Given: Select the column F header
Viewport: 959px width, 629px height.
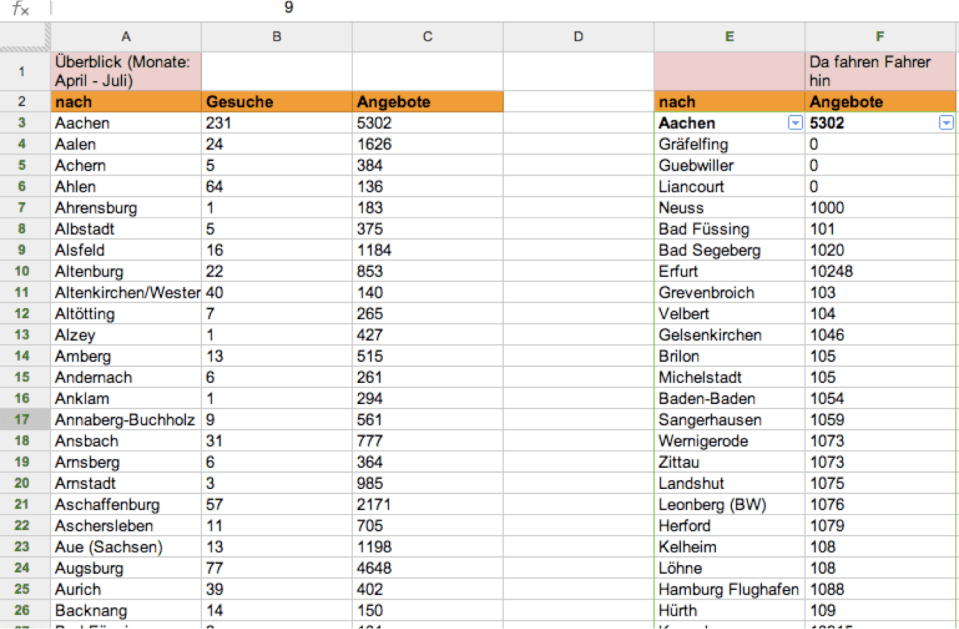Looking at the screenshot, I should coord(880,37).
